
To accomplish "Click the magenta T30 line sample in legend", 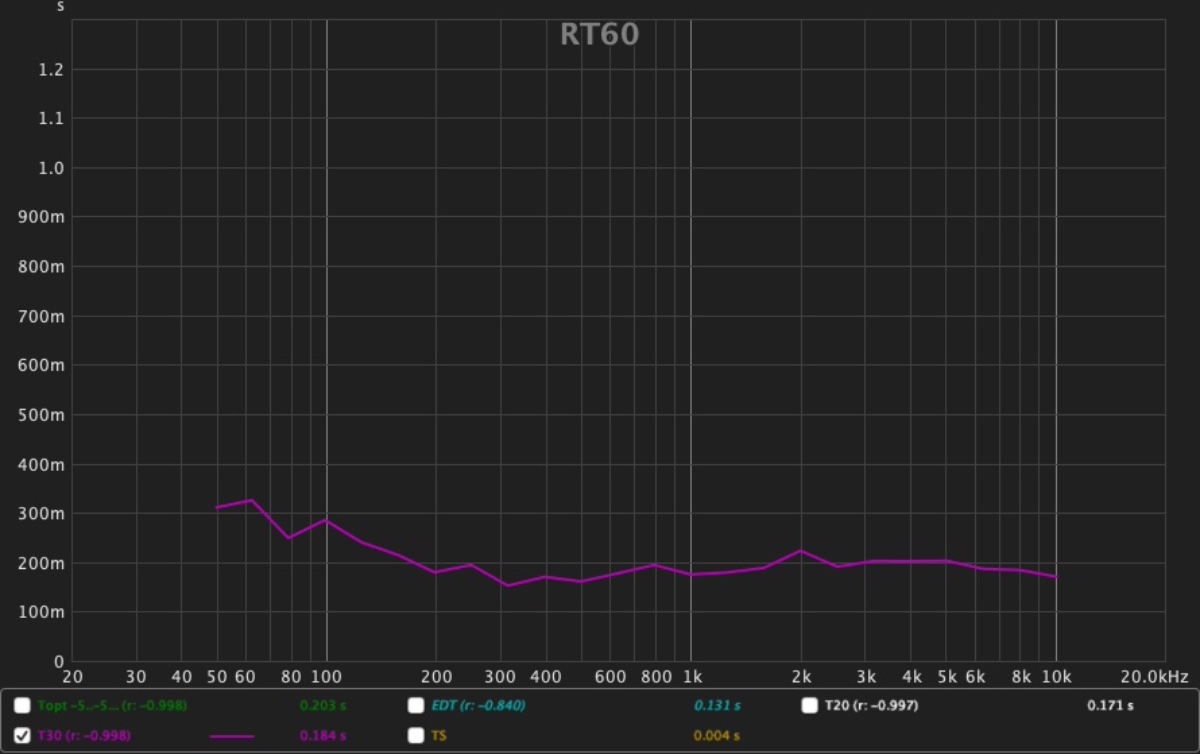I will [x=232, y=737].
